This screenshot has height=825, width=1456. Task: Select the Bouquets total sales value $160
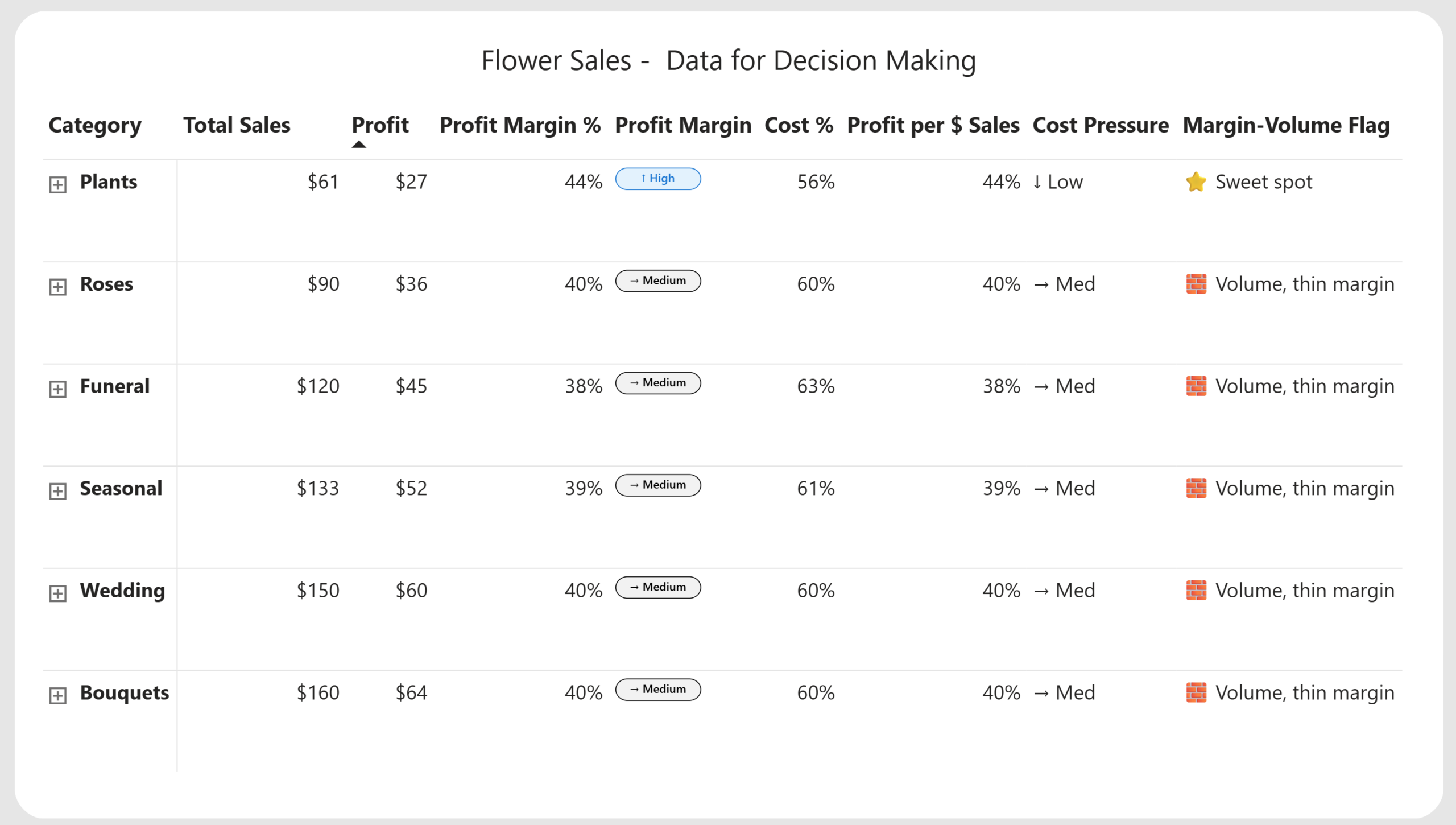tap(318, 692)
